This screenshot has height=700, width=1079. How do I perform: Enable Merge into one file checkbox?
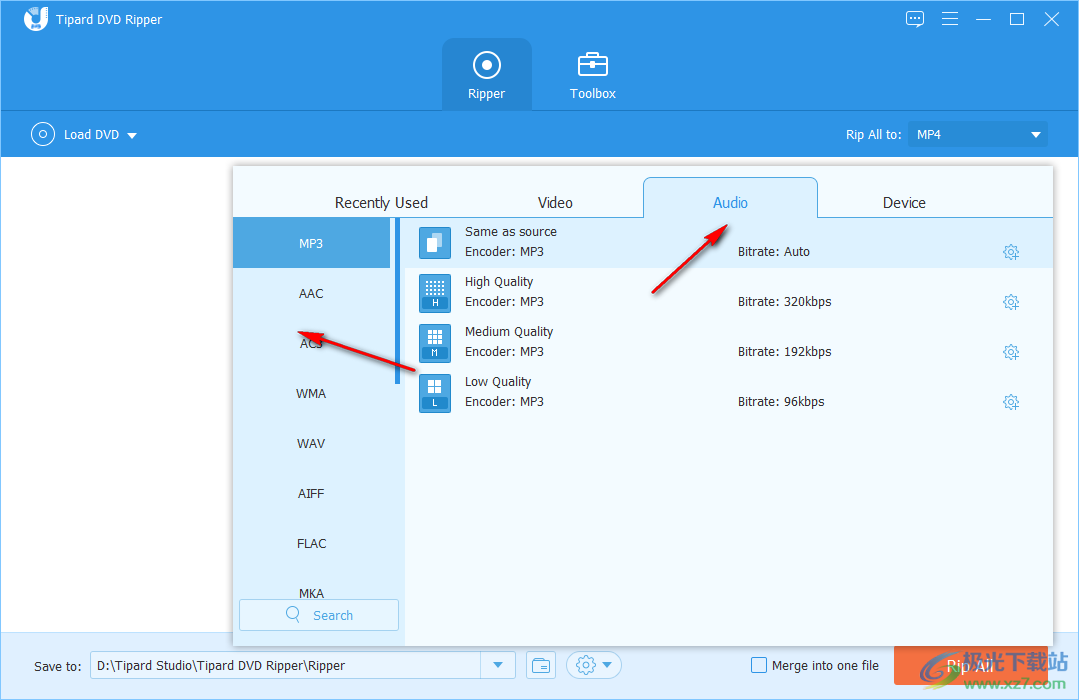759,665
